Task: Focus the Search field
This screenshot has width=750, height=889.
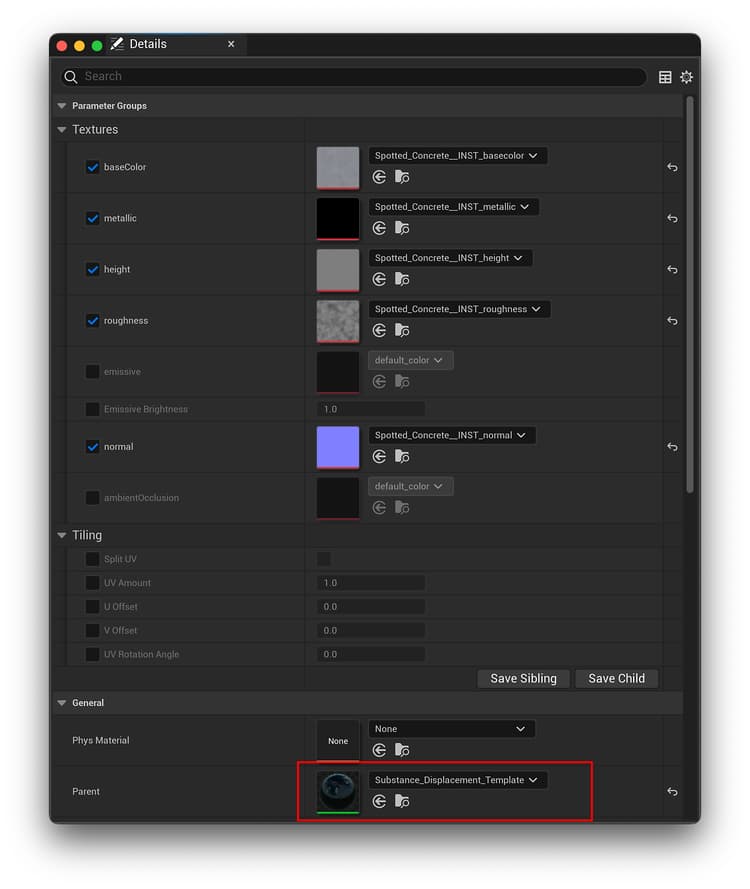Action: pos(353,77)
